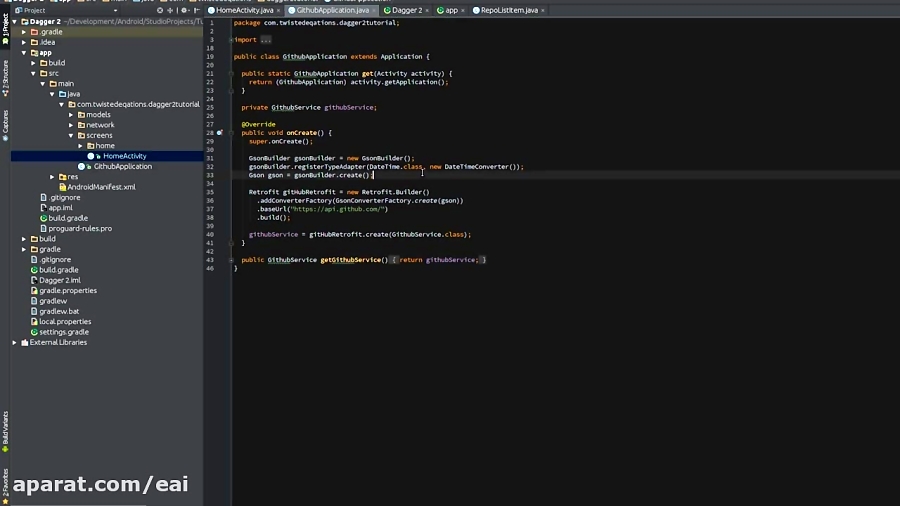
Task: Click the collapse-all icon in Project panel
Action: pos(170,10)
